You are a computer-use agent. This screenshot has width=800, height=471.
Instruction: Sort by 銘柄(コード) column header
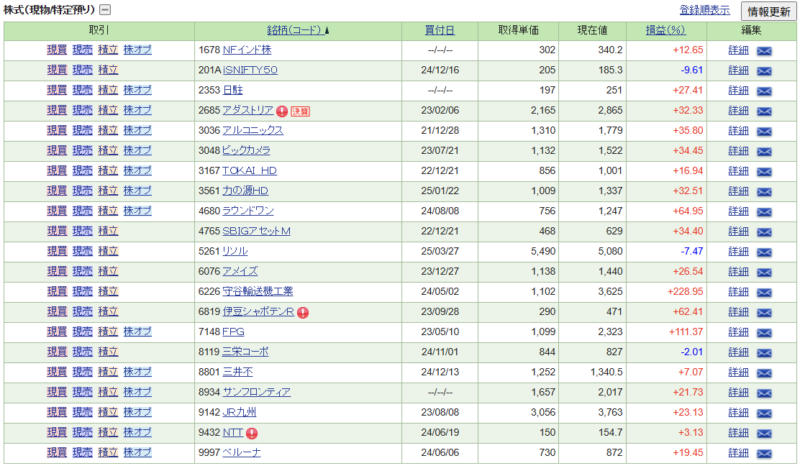[298, 30]
